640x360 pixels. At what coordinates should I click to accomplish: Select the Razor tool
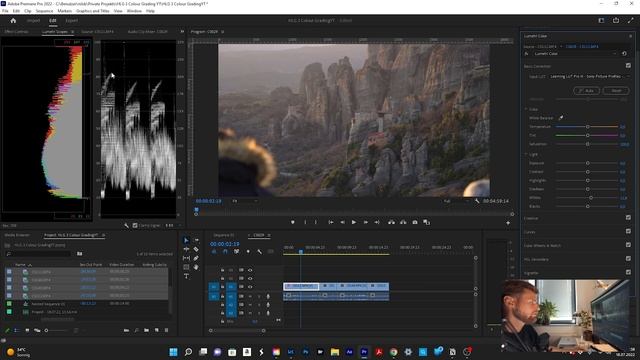(196, 249)
